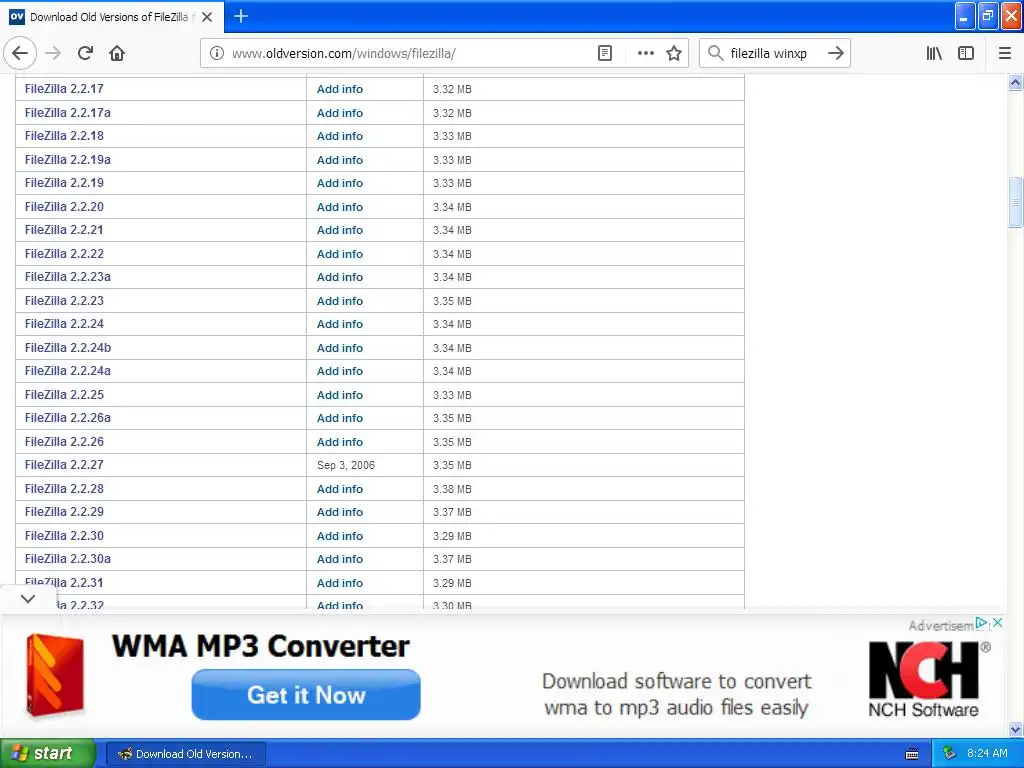Reload the current page
The width and height of the screenshot is (1024, 768).
pyautogui.click(x=85, y=54)
